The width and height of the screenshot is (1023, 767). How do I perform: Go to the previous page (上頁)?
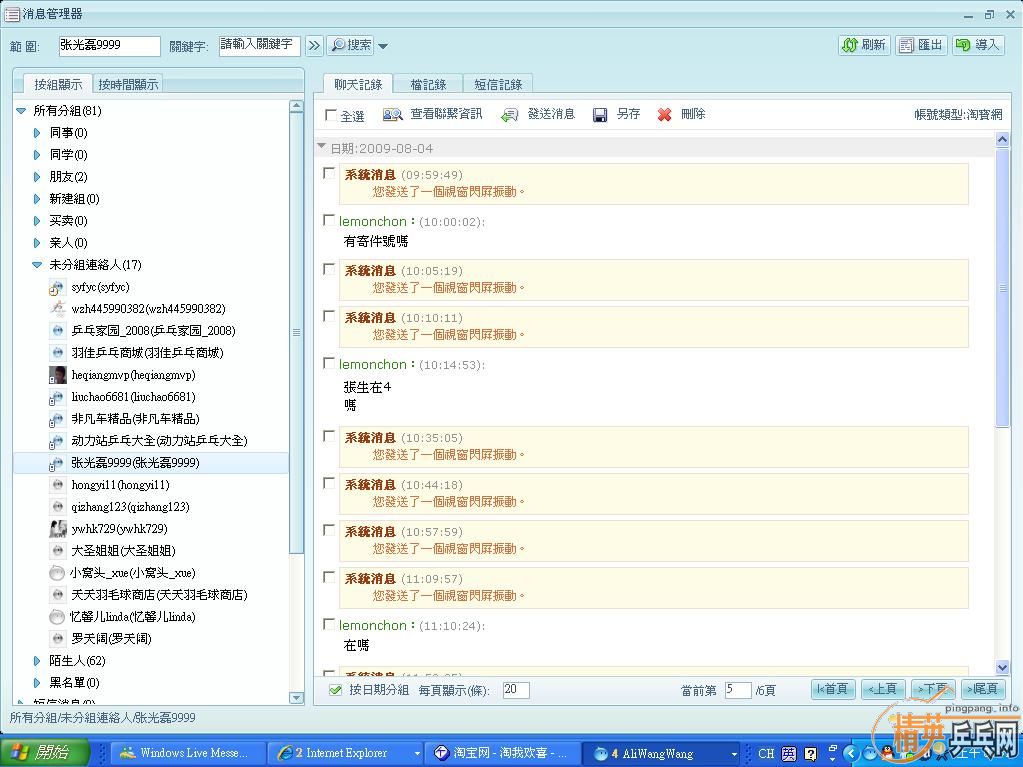click(x=883, y=689)
